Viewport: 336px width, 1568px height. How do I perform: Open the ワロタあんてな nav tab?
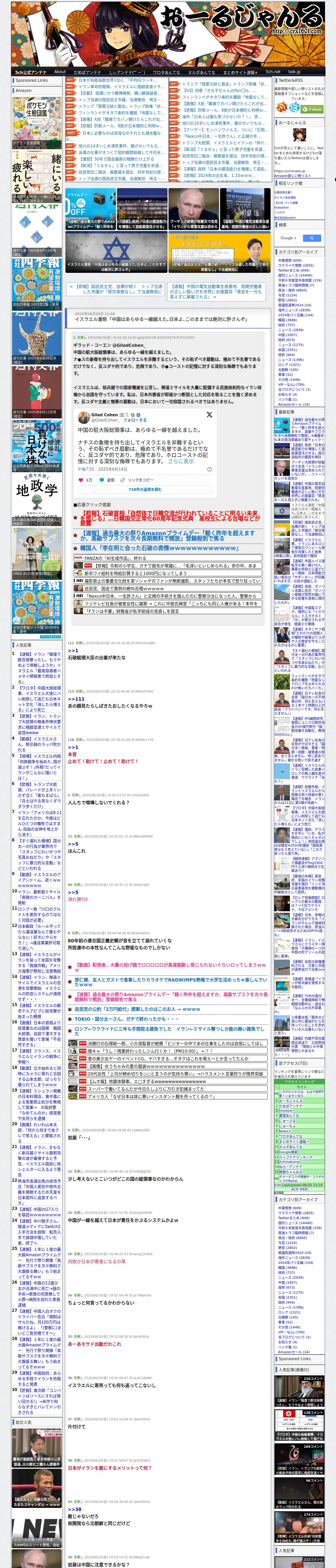click(166, 72)
